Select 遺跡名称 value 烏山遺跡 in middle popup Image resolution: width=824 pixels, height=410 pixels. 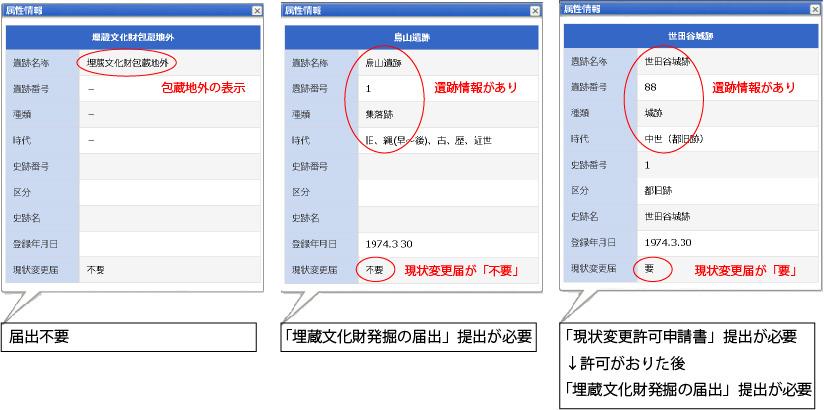pyautogui.click(x=383, y=63)
